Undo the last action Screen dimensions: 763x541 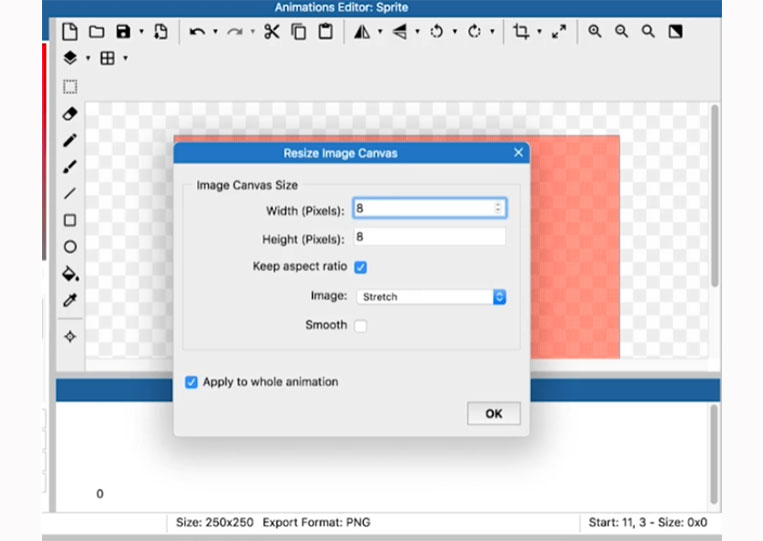[197, 32]
